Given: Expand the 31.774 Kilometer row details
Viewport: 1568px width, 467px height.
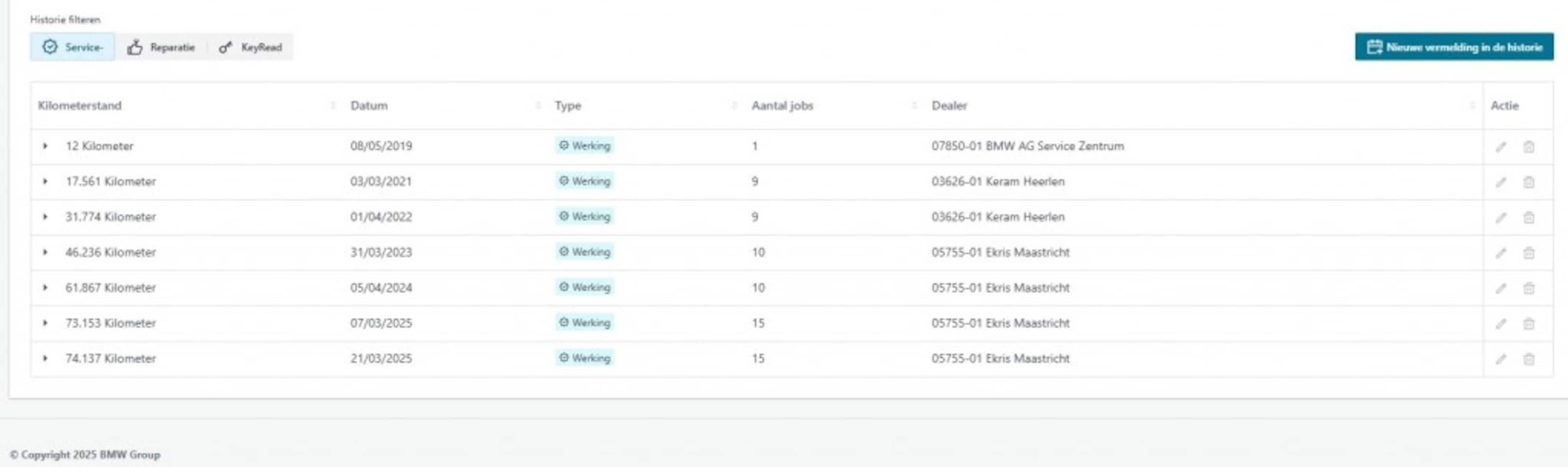Looking at the screenshot, I should click(45, 217).
